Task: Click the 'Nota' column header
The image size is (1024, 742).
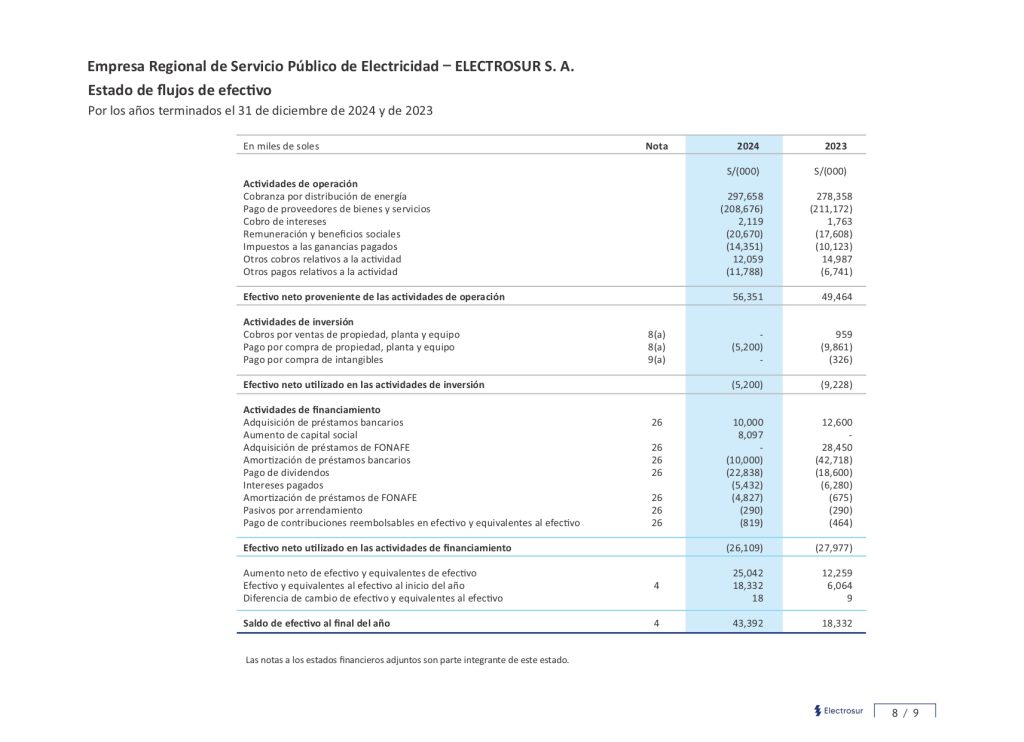Action: pyautogui.click(x=656, y=146)
